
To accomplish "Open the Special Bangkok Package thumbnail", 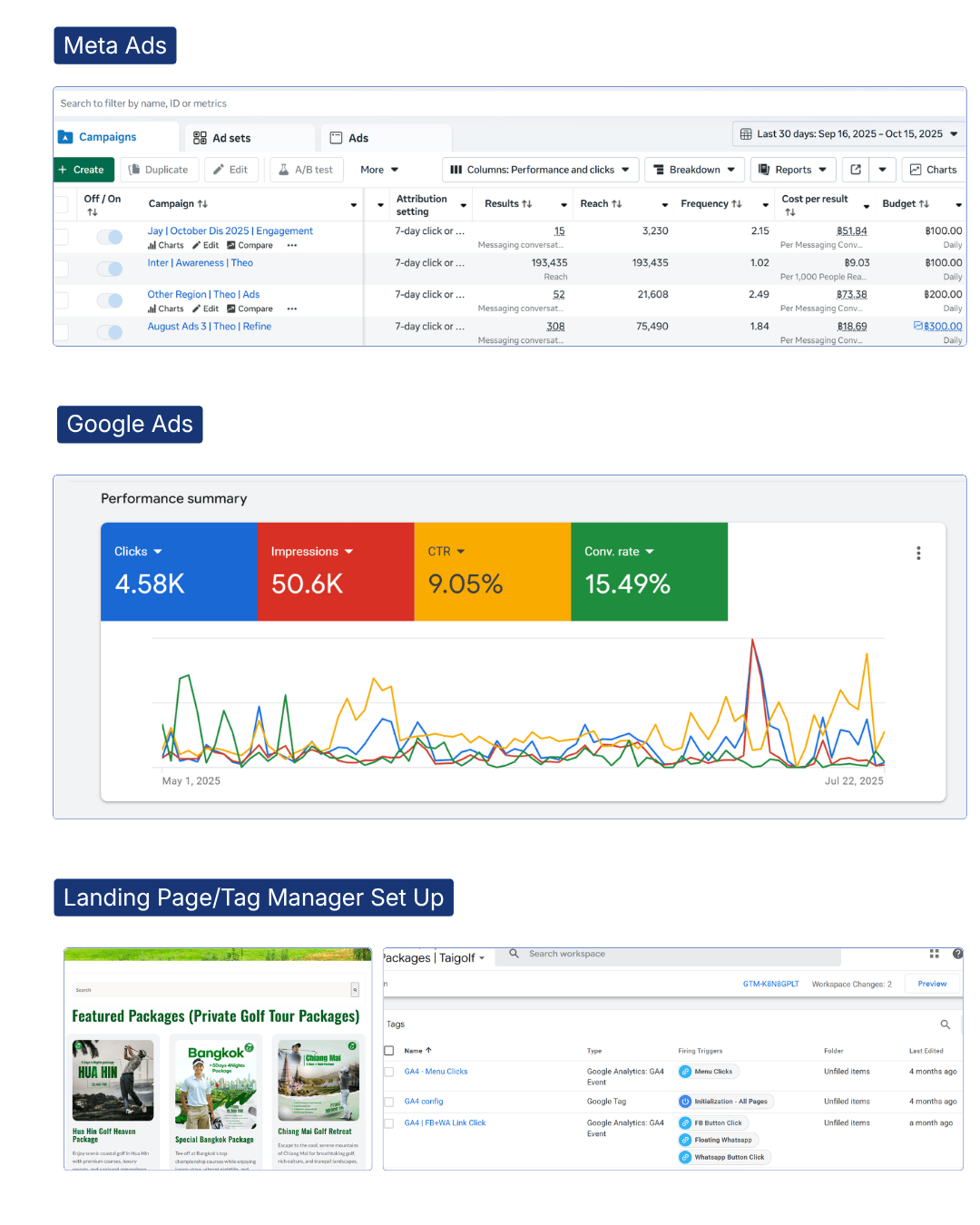I will (216, 1084).
